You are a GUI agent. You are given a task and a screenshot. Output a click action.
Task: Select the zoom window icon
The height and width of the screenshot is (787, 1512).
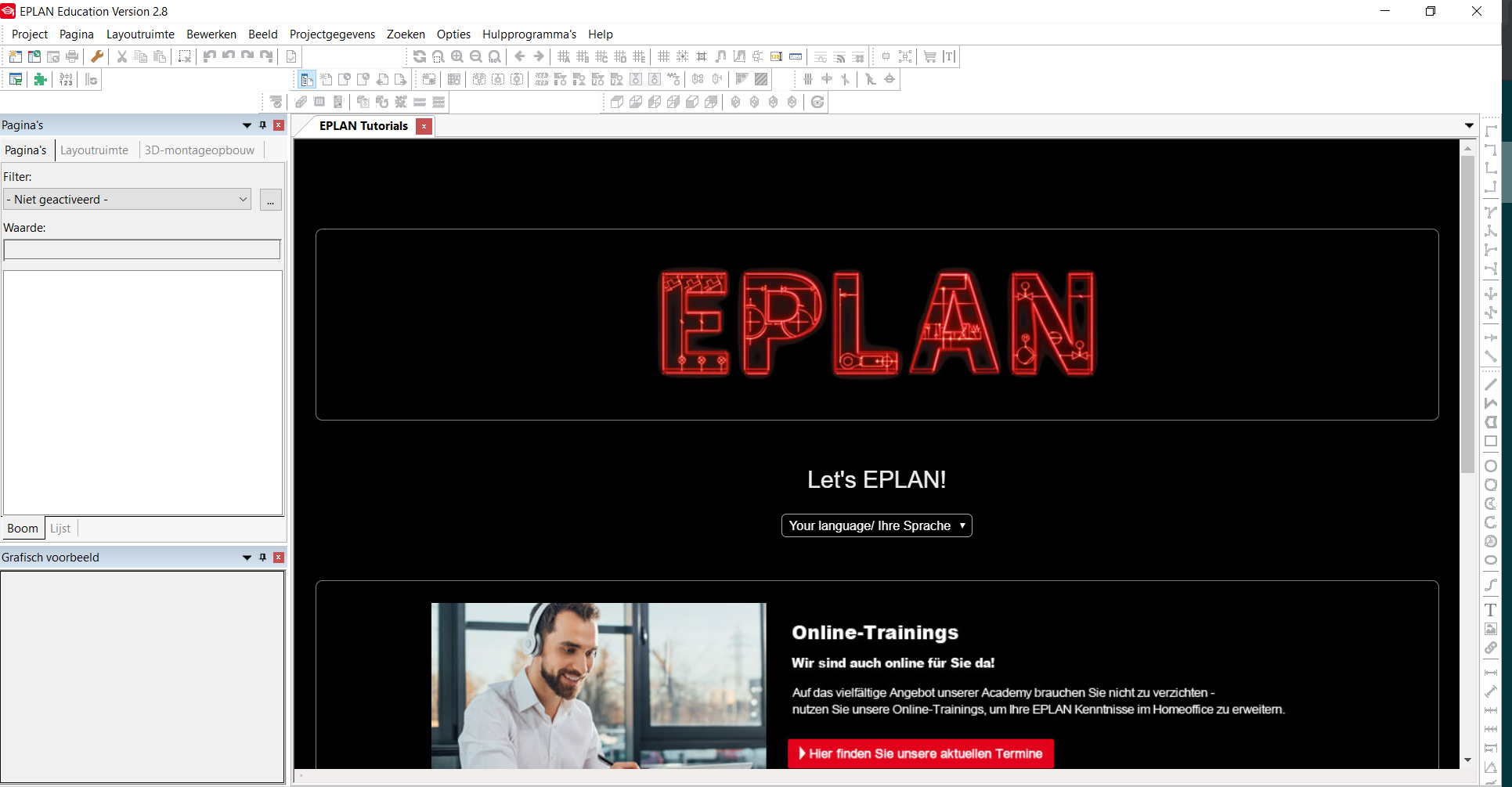click(x=438, y=56)
